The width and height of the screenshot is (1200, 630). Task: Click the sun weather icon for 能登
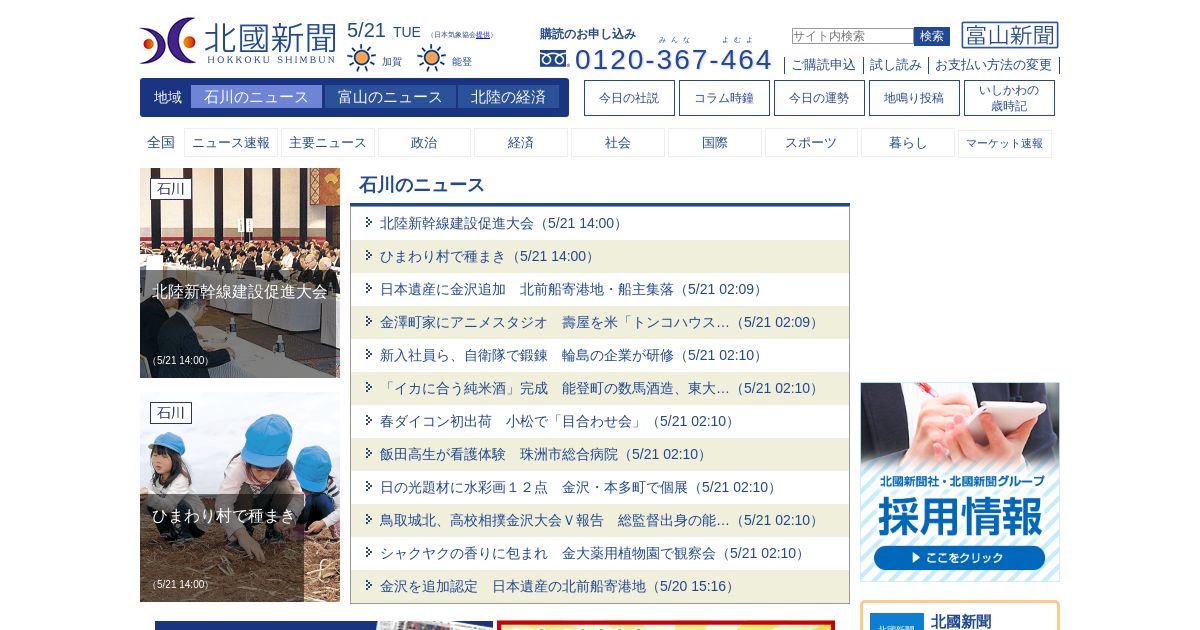[x=432, y=59]
